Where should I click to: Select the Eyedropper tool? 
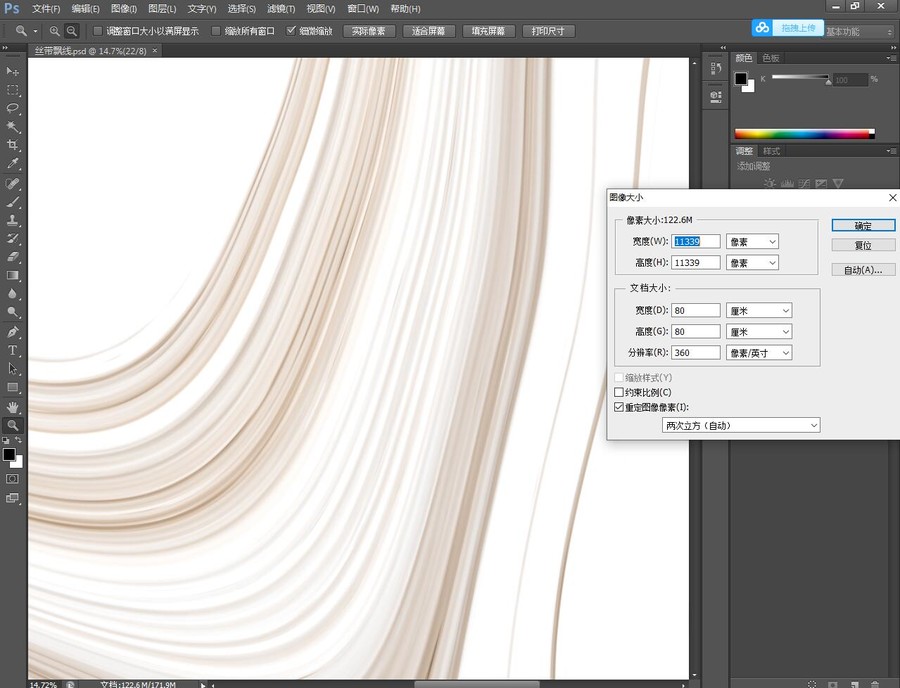12,164
